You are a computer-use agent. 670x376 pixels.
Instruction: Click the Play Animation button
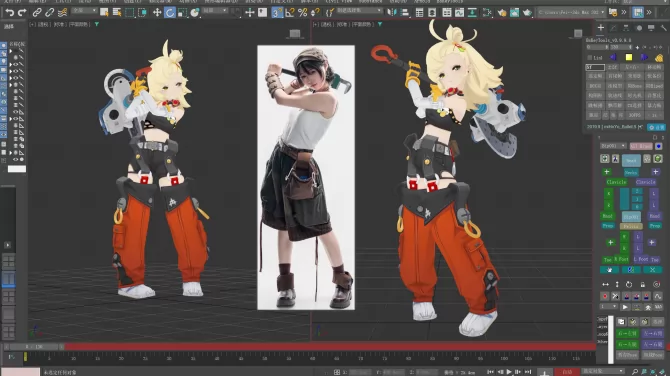508,372
